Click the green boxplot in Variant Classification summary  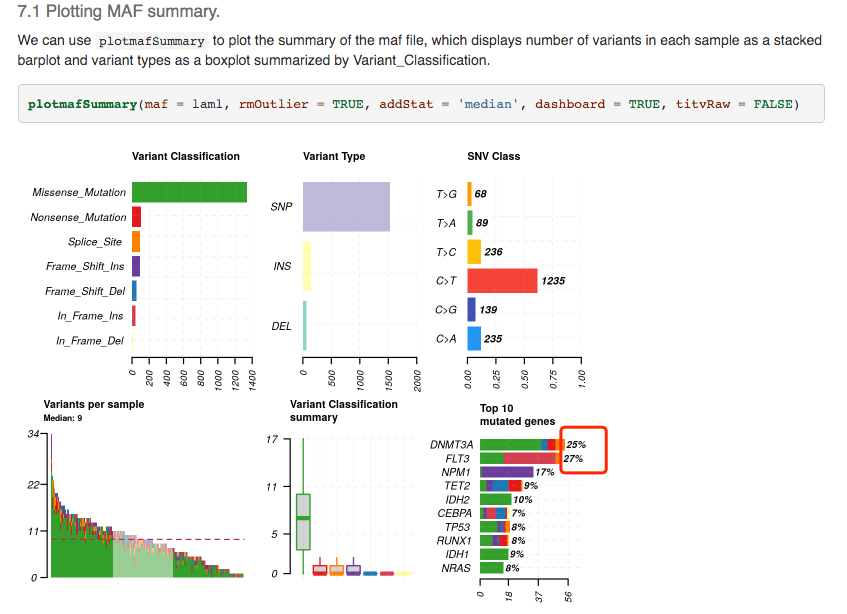click(x=305, y=520)
